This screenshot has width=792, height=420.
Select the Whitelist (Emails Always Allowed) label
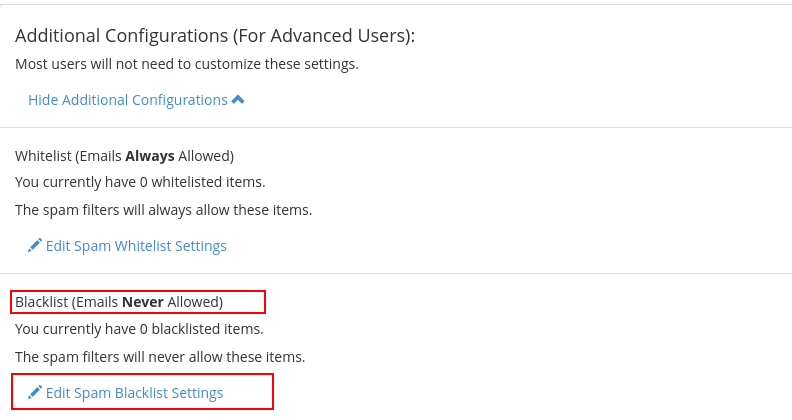[124, 156]
